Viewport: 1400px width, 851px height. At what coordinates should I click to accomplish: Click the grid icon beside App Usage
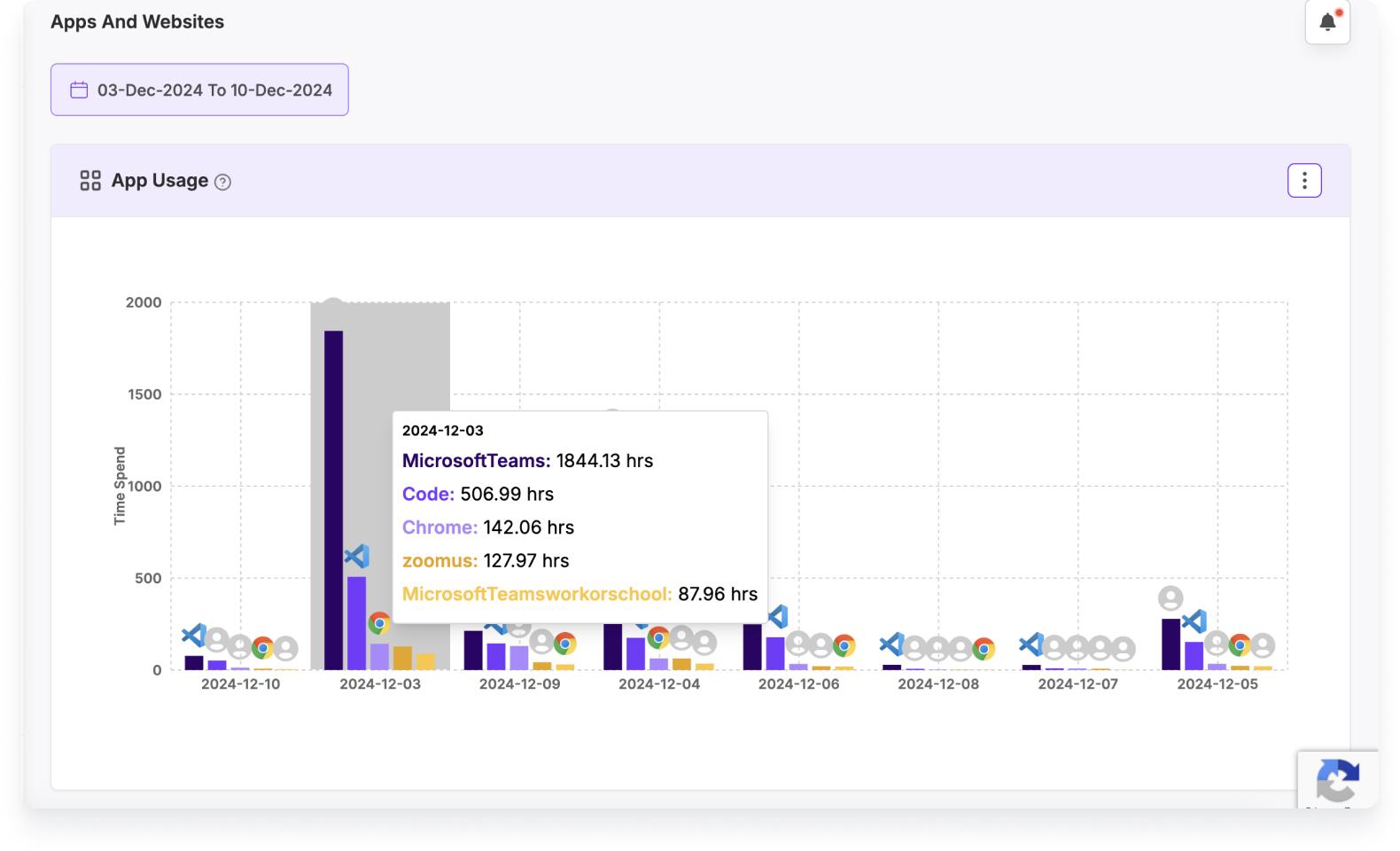90,181
